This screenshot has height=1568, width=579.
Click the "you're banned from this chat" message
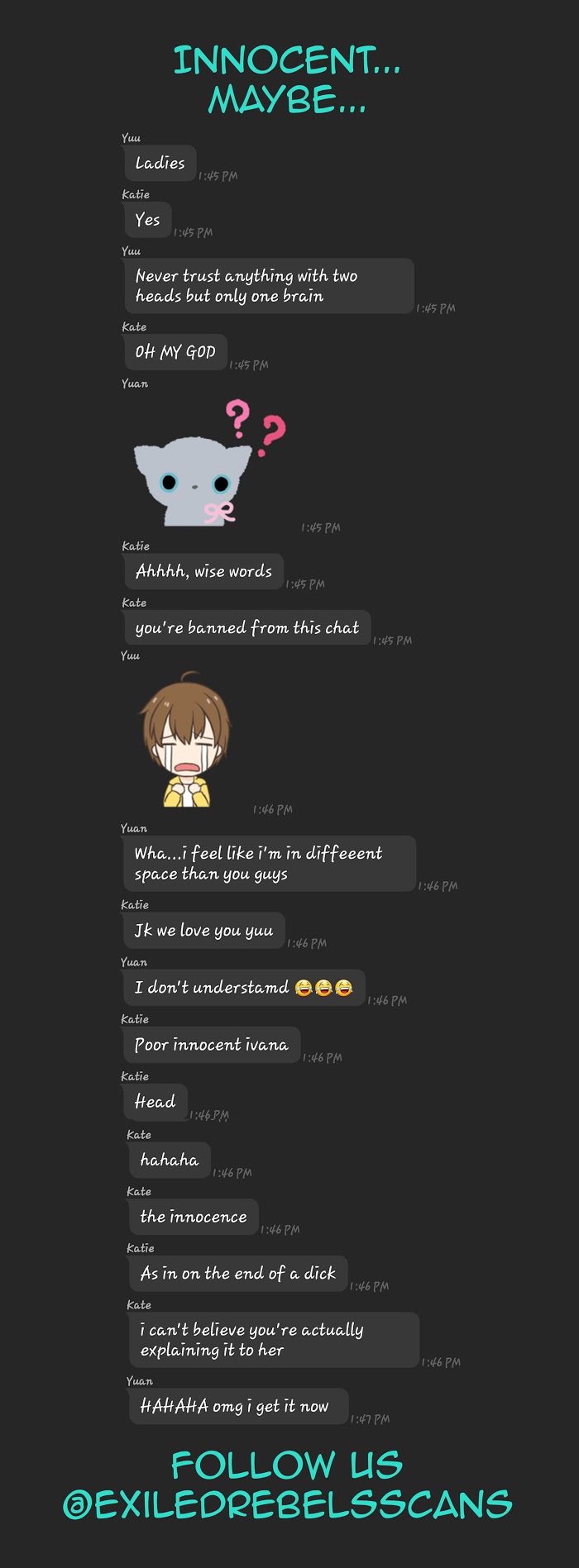point(246,627)
